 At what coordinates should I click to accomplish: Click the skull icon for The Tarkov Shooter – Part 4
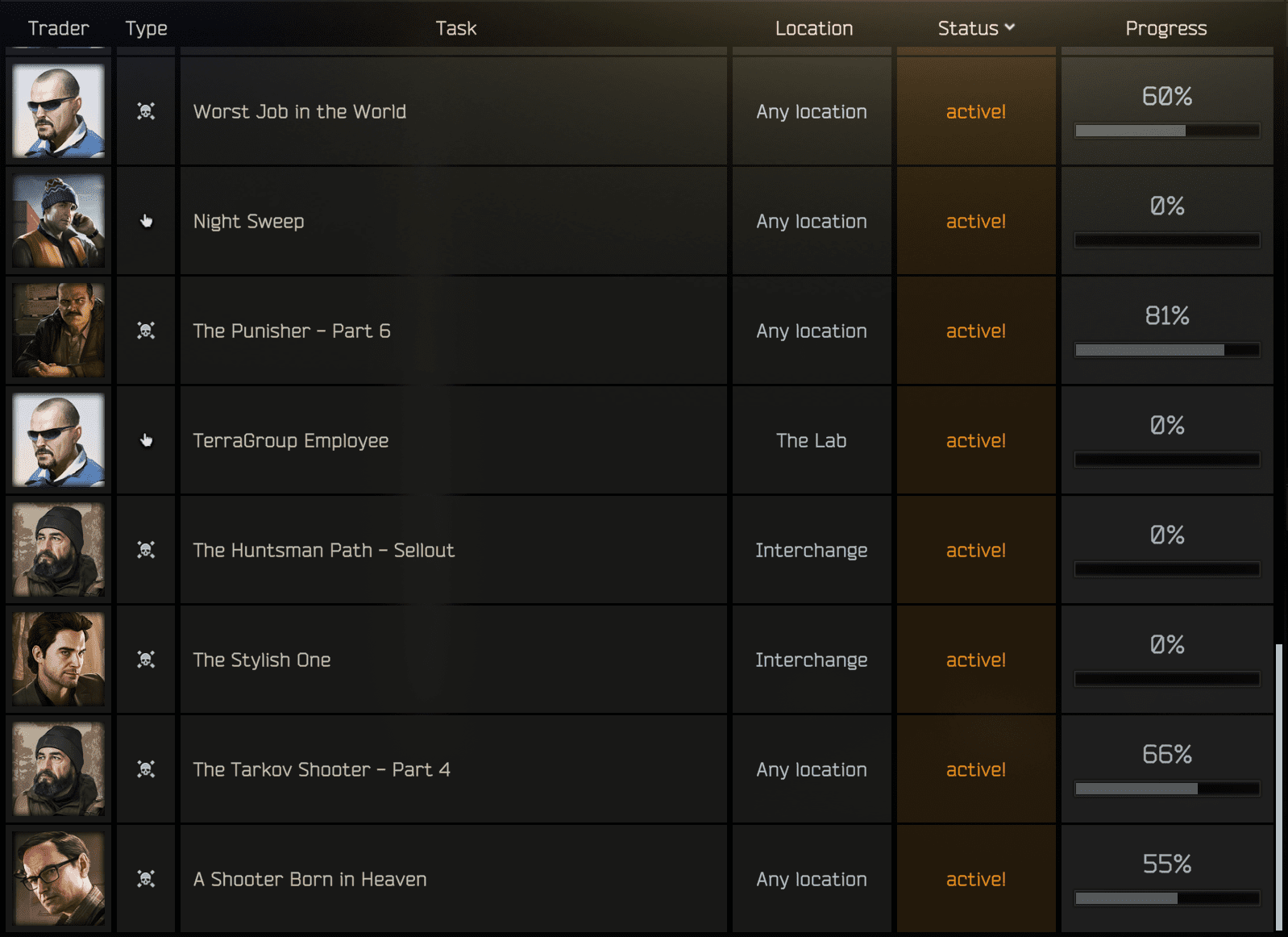(146, 769)
